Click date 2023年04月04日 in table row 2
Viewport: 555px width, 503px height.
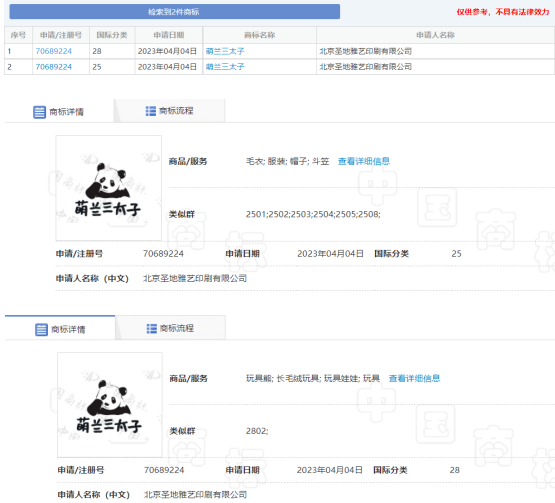[167, 67]
